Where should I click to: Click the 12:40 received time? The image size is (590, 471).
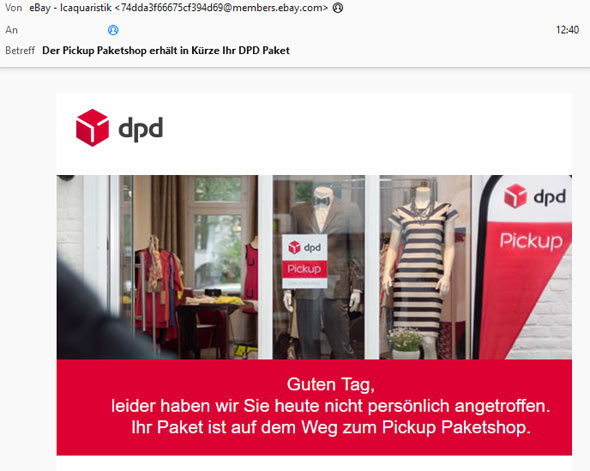tap(567, 30)
